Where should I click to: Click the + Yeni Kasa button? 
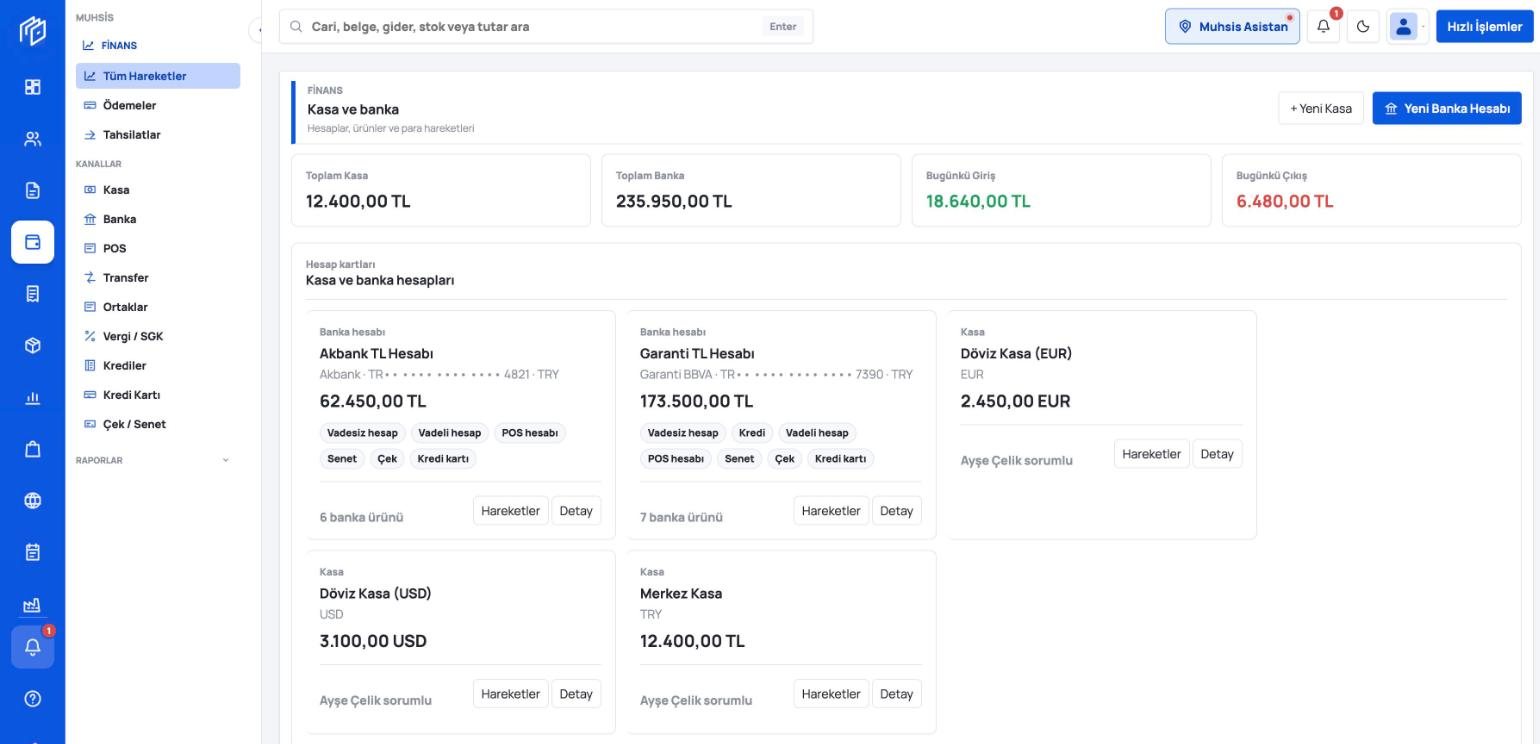tap(1321, 108)
